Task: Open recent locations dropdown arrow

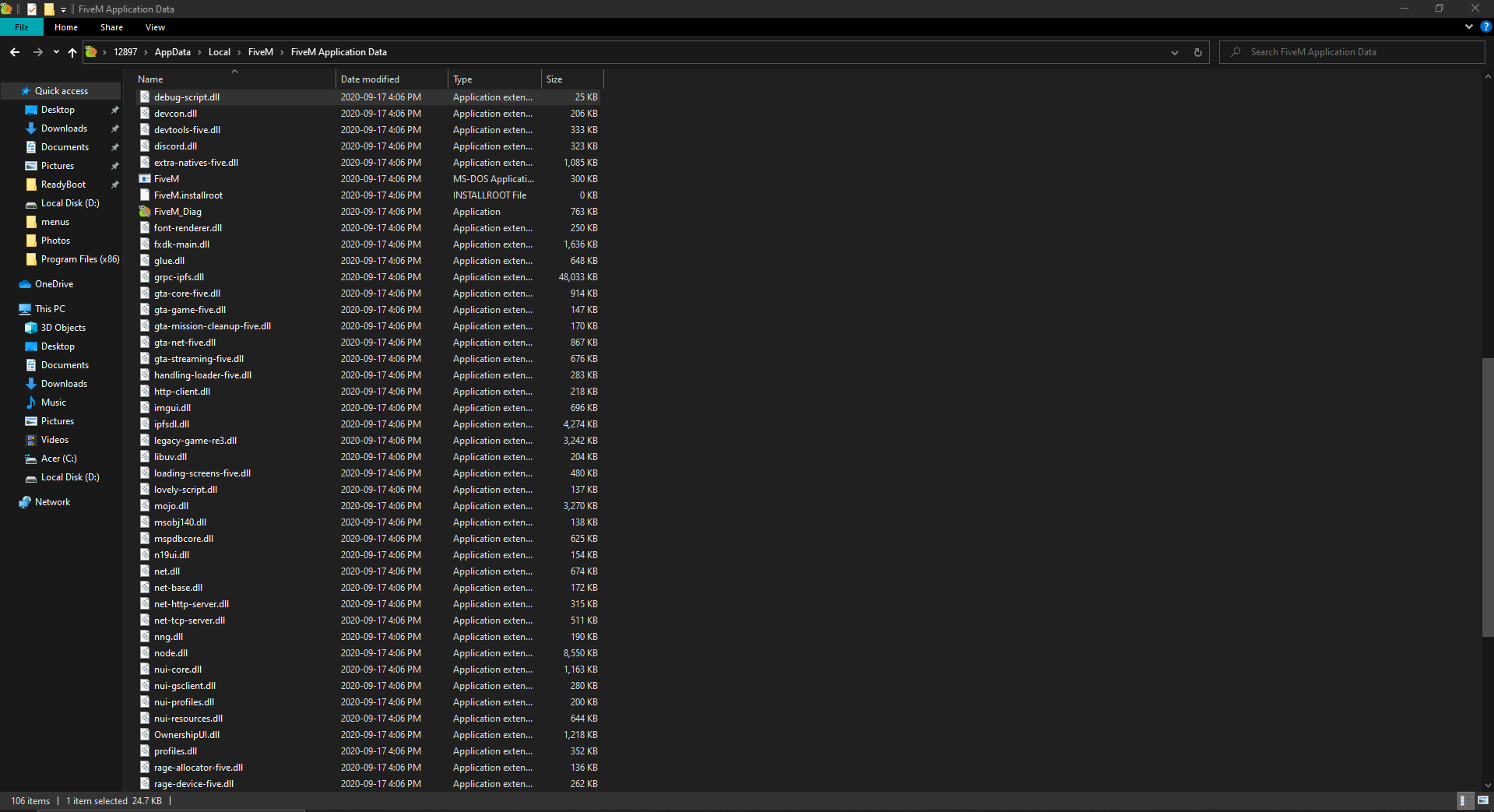Action: (56, 52)
